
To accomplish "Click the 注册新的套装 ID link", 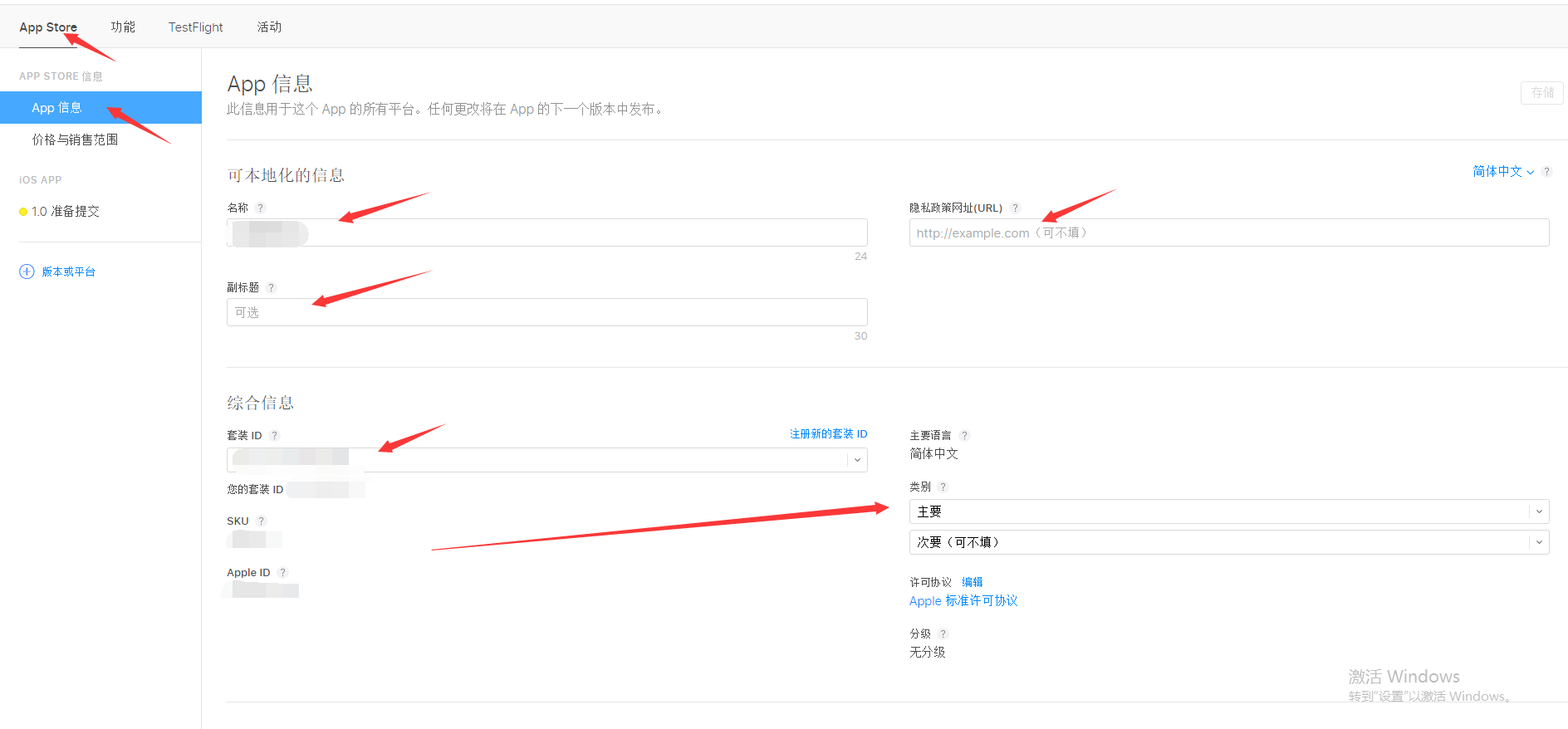I will point(828,434).
